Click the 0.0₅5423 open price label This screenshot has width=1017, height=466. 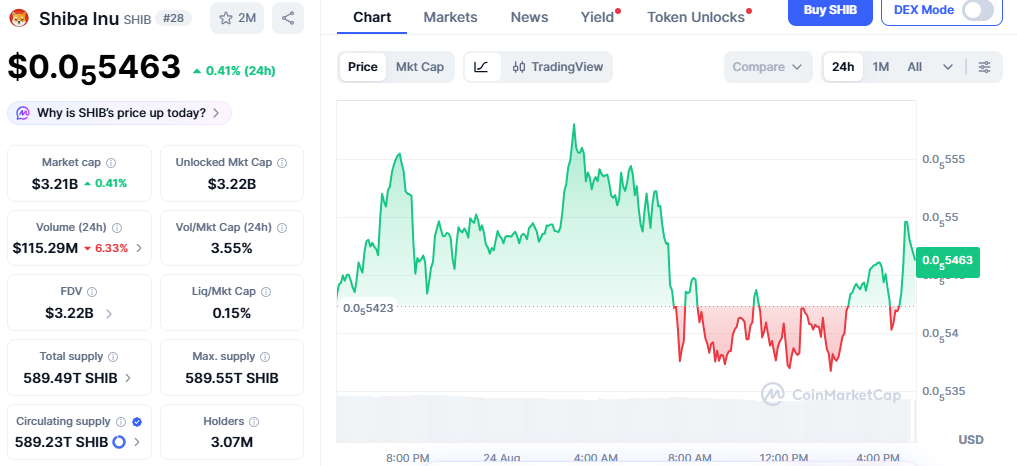pyautogui.click(x=368, y=308)
